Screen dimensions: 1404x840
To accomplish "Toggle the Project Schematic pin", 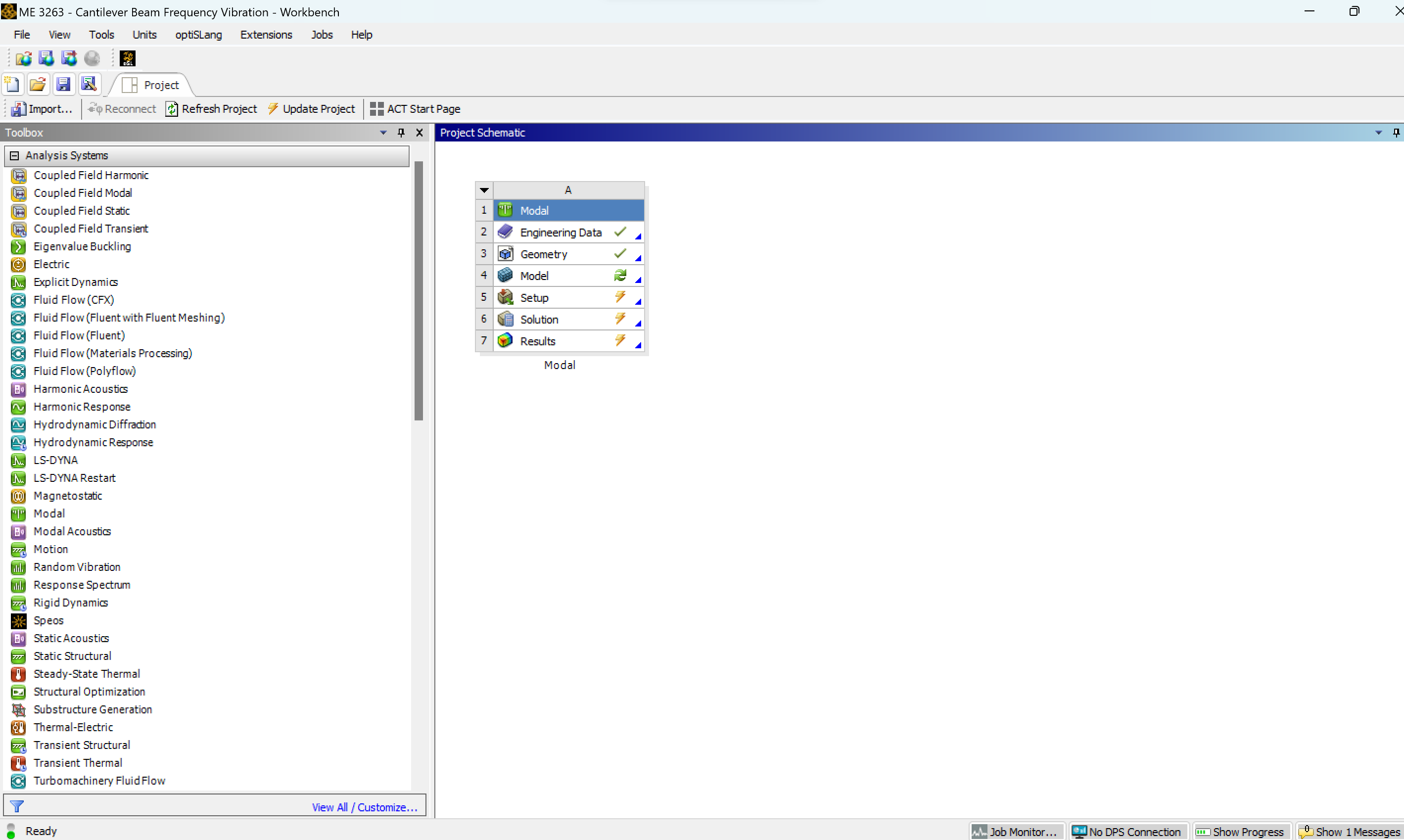I will (1396, 133).
